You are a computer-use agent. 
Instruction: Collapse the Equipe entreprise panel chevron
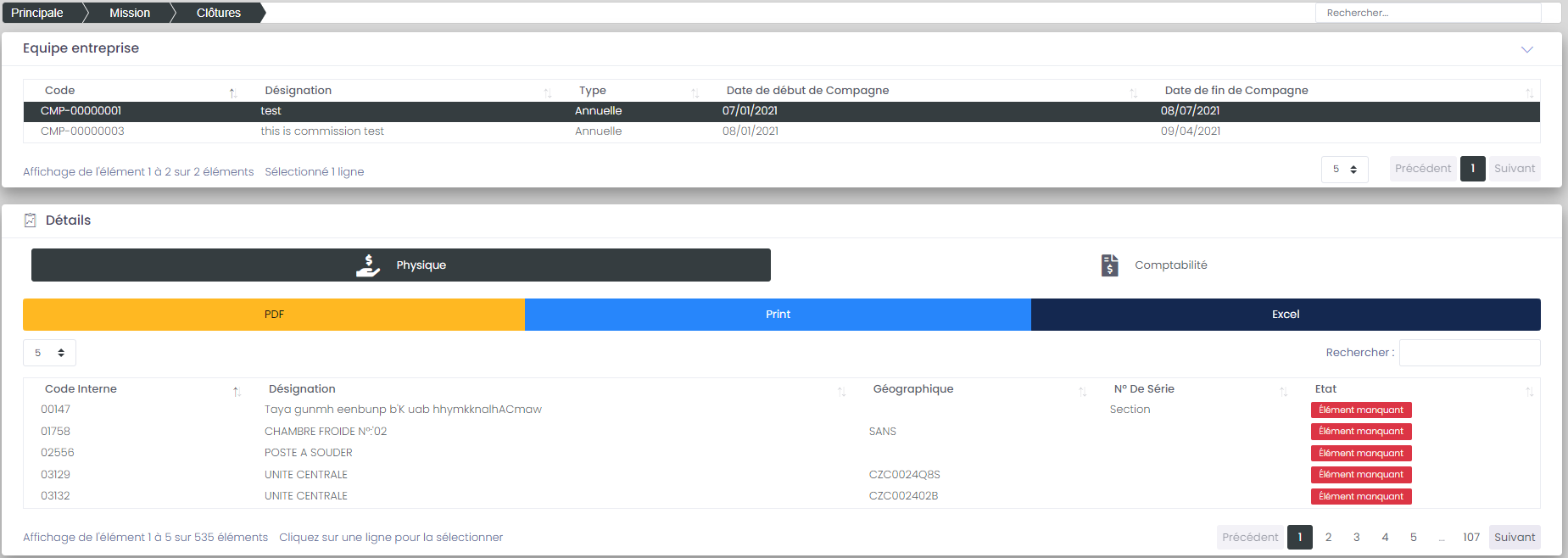pos(1526,49)
